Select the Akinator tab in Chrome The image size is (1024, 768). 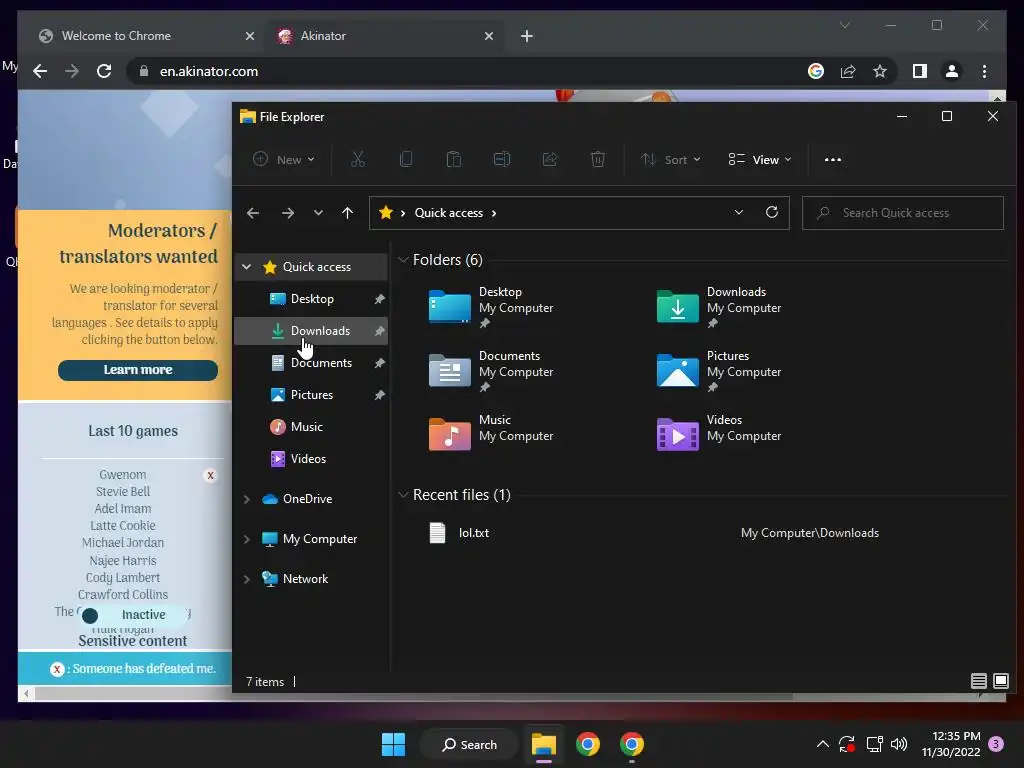click(385, 36)
